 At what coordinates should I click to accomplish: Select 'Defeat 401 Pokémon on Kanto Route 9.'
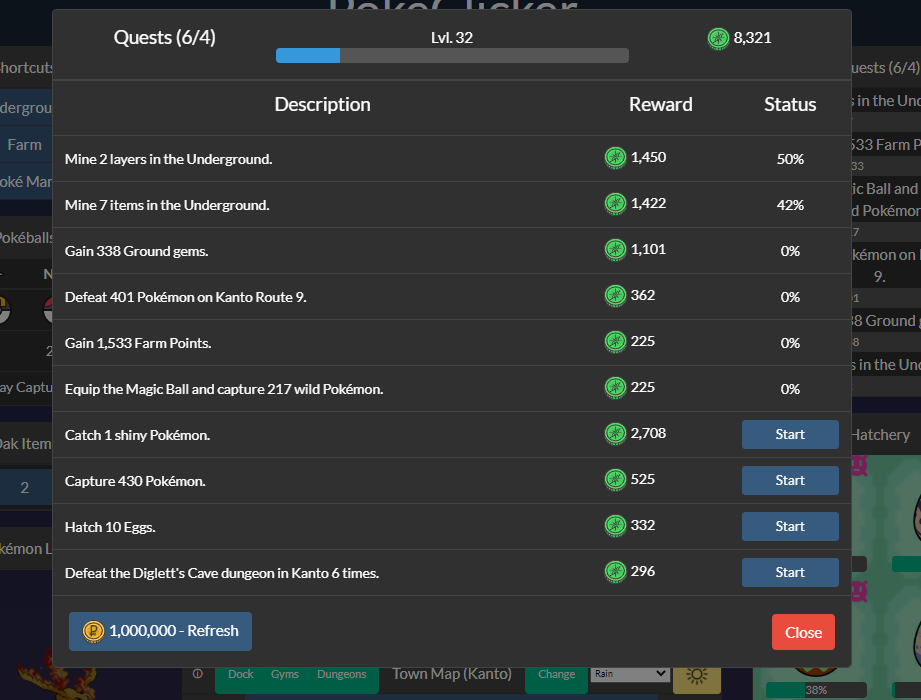[x=186, y=297]
